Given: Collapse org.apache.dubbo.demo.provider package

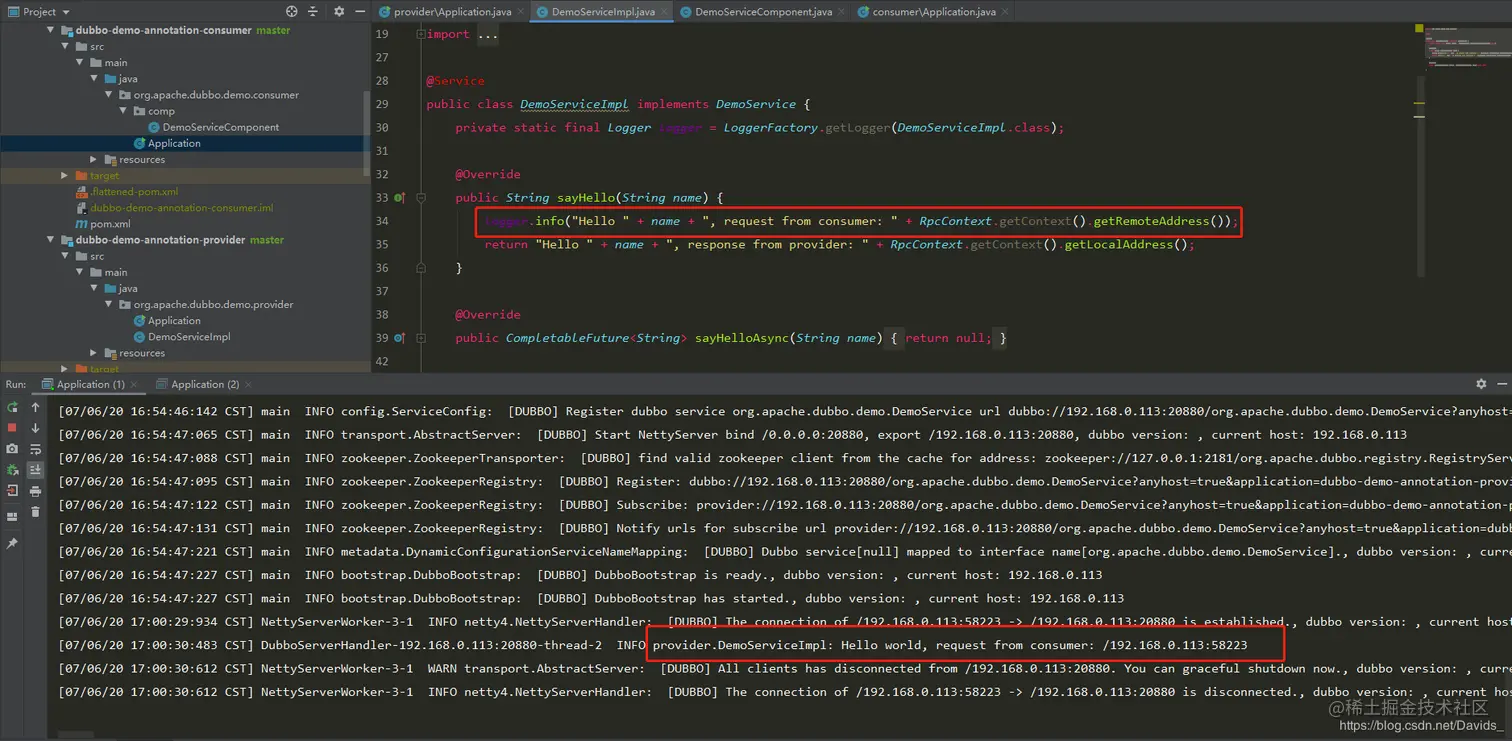Looking at the screenshot, I should coord(109,304).
